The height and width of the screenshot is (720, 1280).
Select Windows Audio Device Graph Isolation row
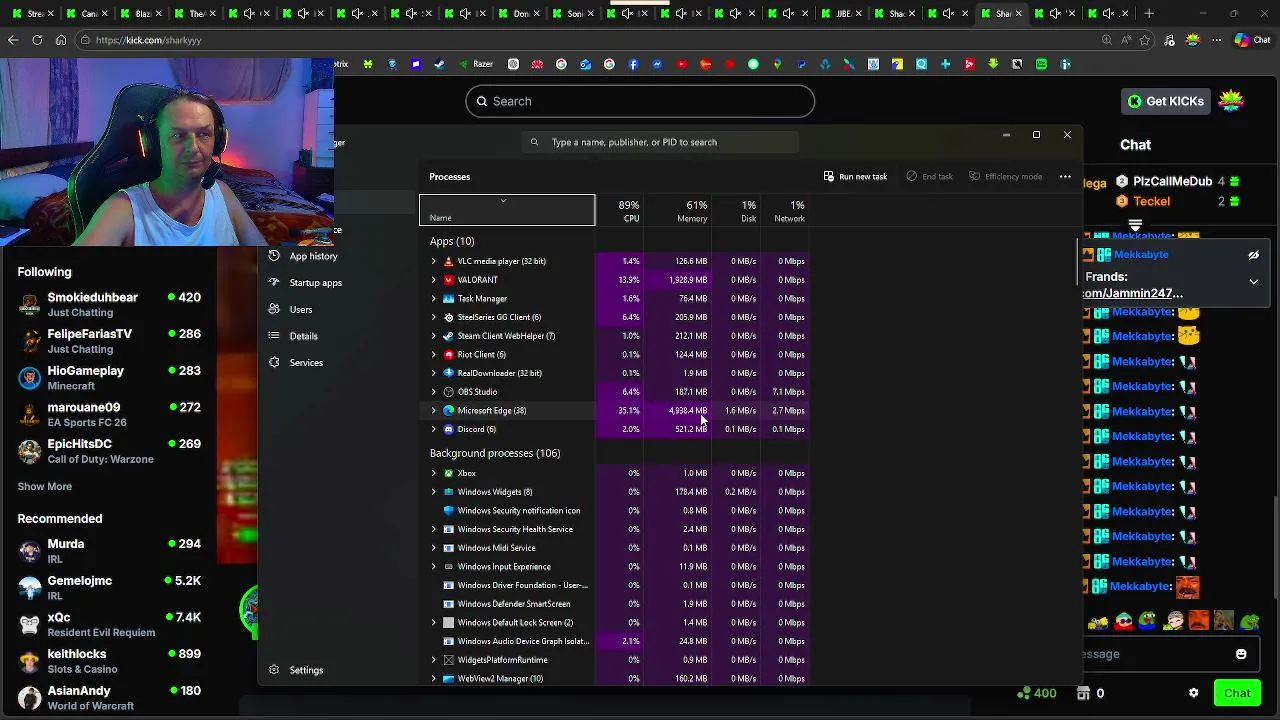click(x=615, y=641)
